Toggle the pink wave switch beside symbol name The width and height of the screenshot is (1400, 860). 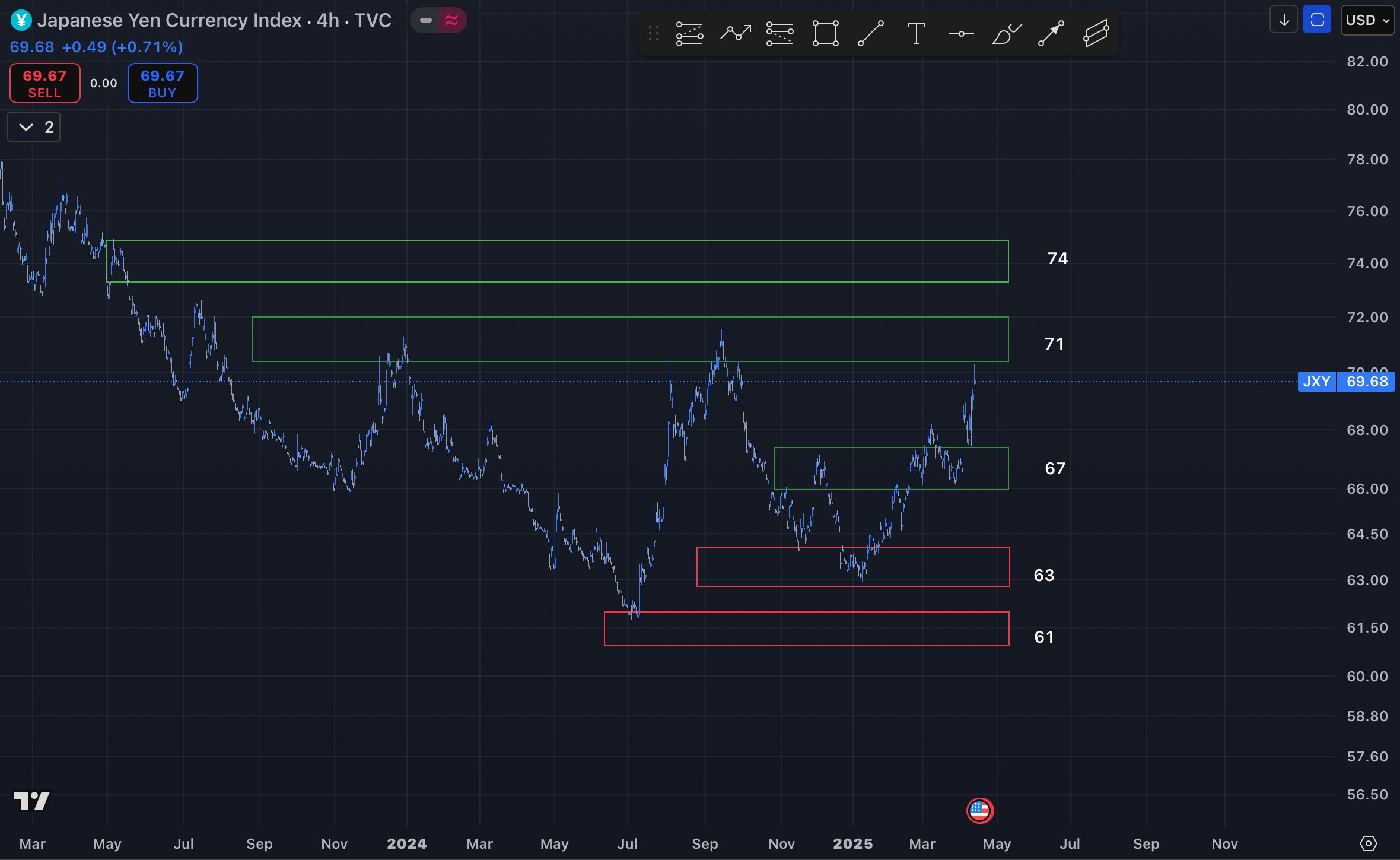pos(451,20)
